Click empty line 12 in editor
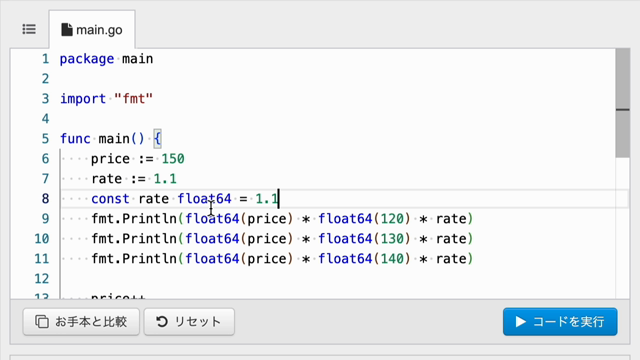640x360 pixels. 339,279
